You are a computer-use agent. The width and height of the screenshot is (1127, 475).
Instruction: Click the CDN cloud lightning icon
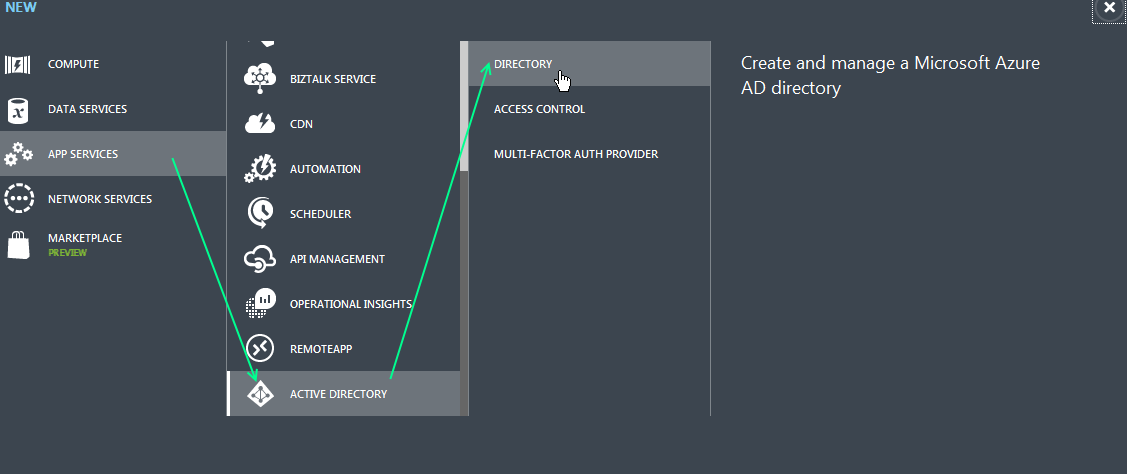[260, 124]
